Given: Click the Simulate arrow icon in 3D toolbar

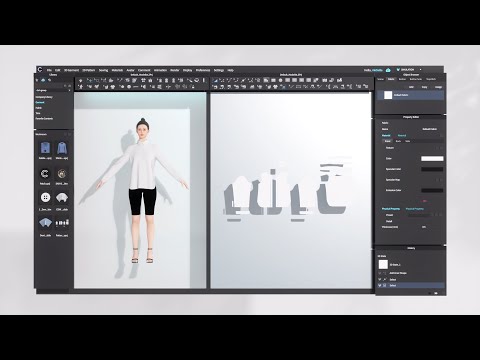Looking at the screenshot, I should tap(81, 80).
